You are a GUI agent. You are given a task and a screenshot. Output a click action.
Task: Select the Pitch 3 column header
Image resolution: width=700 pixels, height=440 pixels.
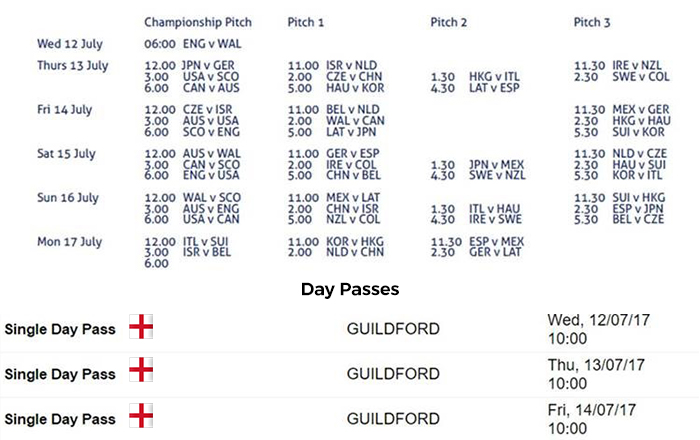(x=594, y=22)
